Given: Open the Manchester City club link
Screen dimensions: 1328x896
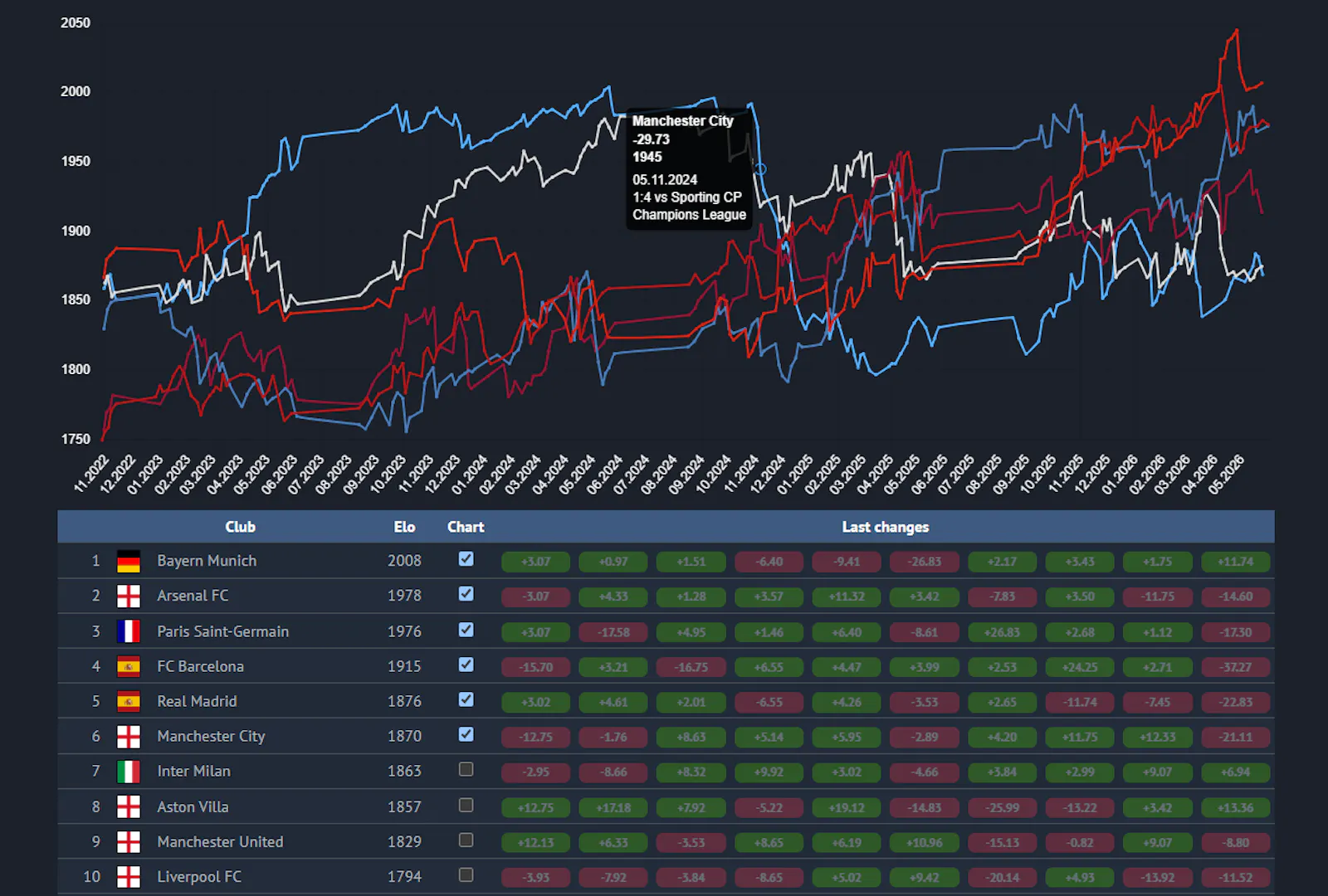Looking at the screenshot, I should point(211,737).
